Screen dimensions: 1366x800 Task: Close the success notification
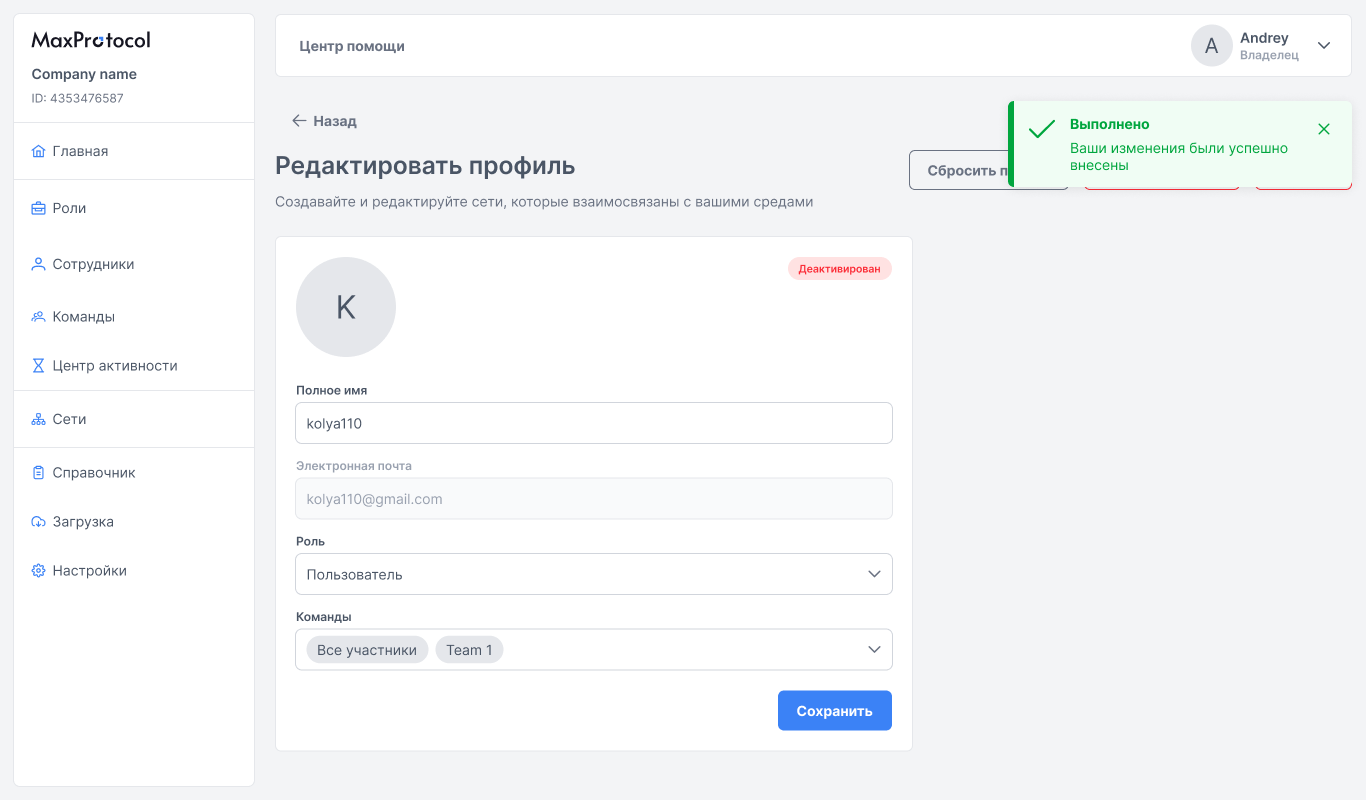[1324, 129]
